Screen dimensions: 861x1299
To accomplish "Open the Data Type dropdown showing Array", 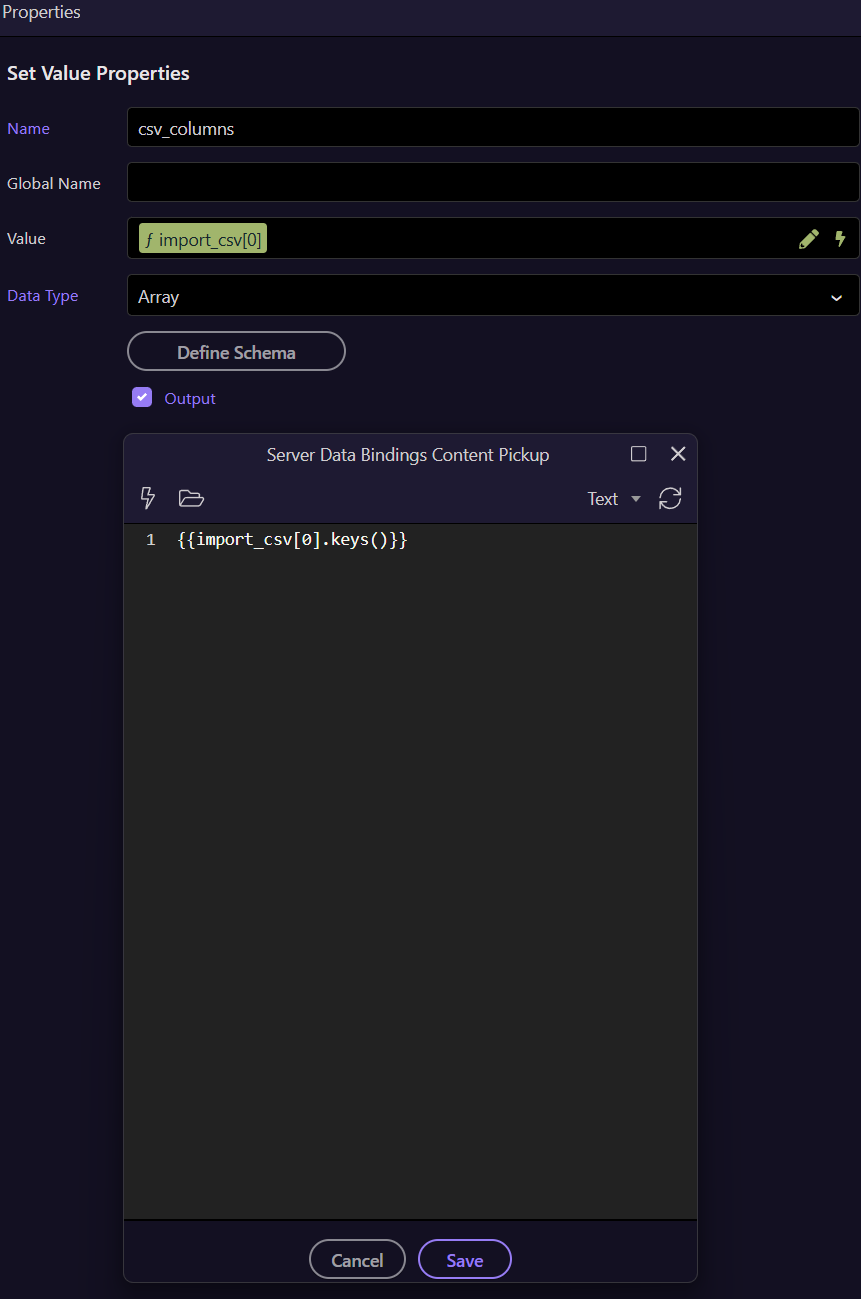I will coord(492,296).
